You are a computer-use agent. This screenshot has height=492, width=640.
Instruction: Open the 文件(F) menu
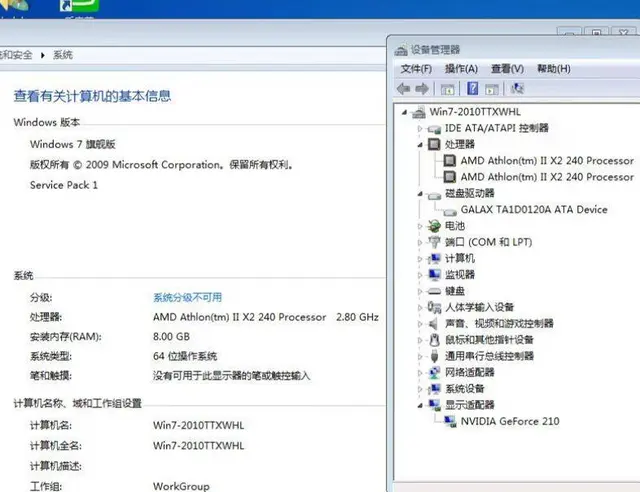[x=416, y=69]
